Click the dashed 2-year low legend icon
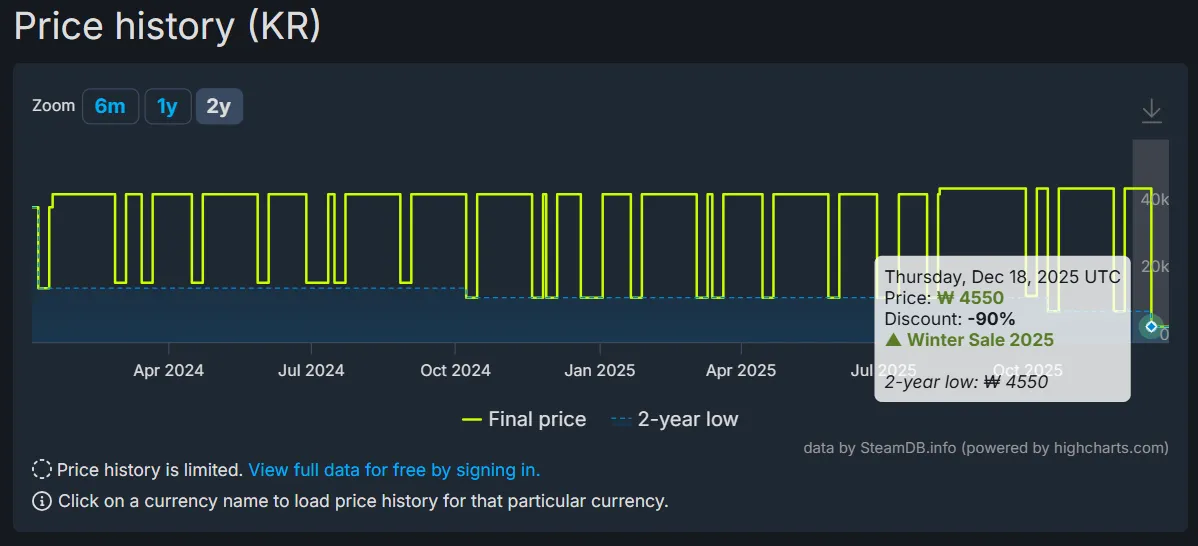This screenshot has width=1198, height=546. pos(621,420)
